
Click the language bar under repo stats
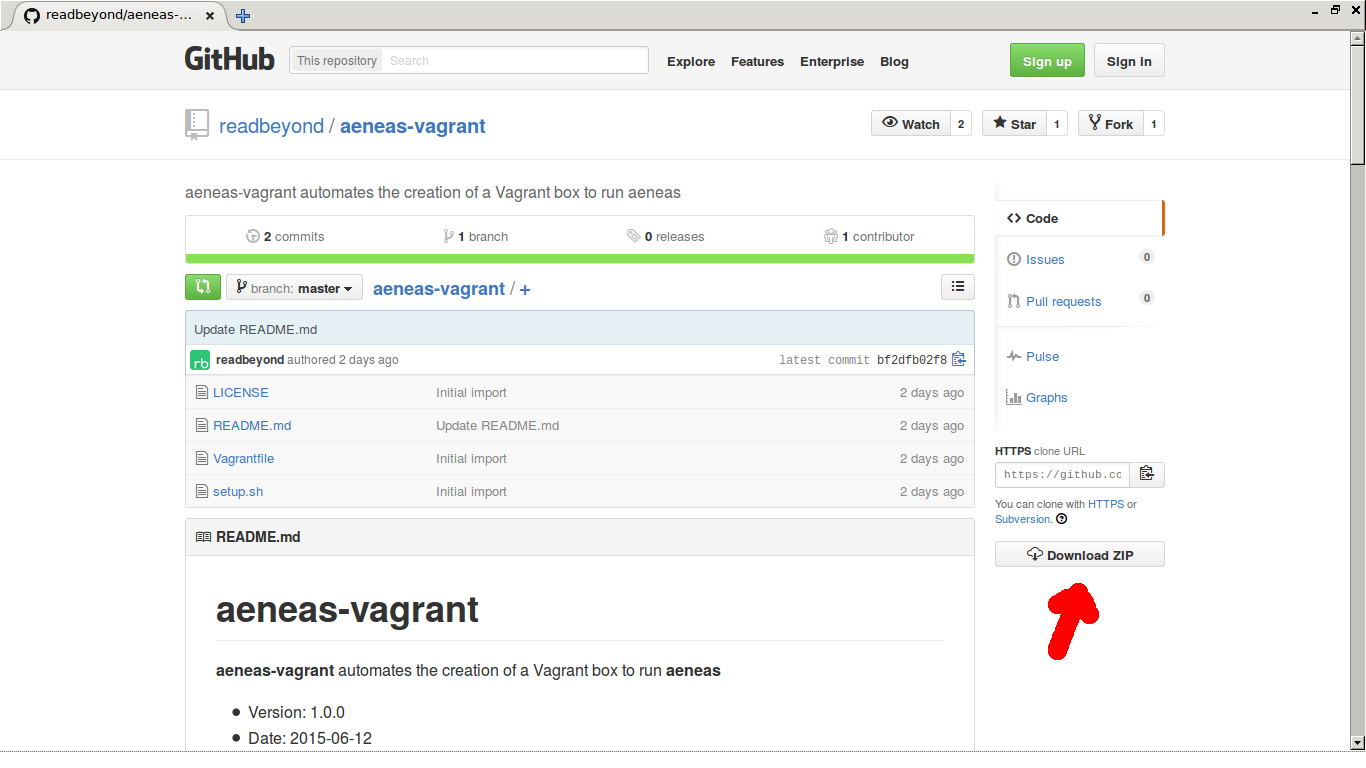pyautogui.click(x=580, y=259)
